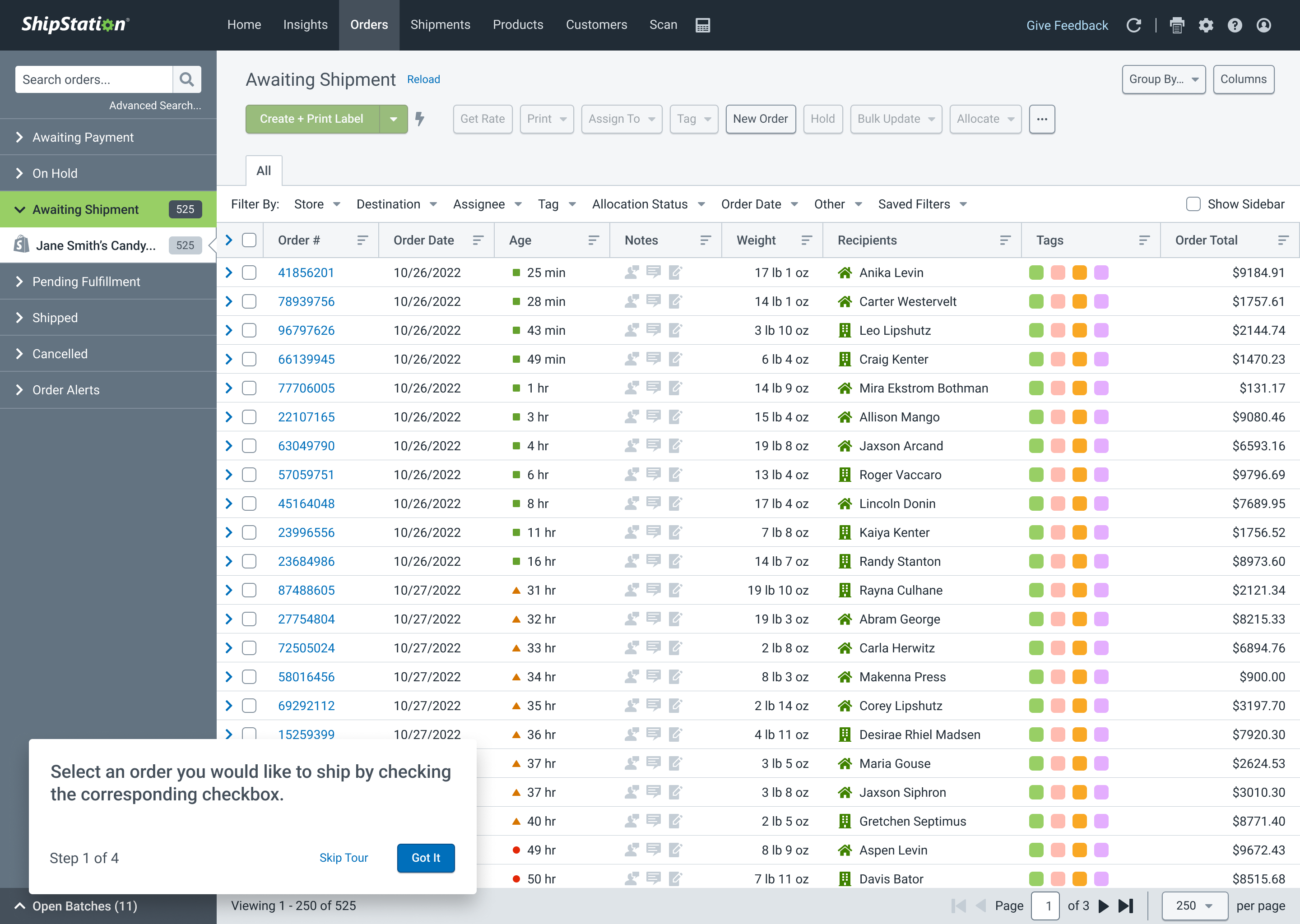Check the checkbox for order 78939756
Image resolution: width=1300 pixels, height=924 pixels.
click(x=249, y=301)
